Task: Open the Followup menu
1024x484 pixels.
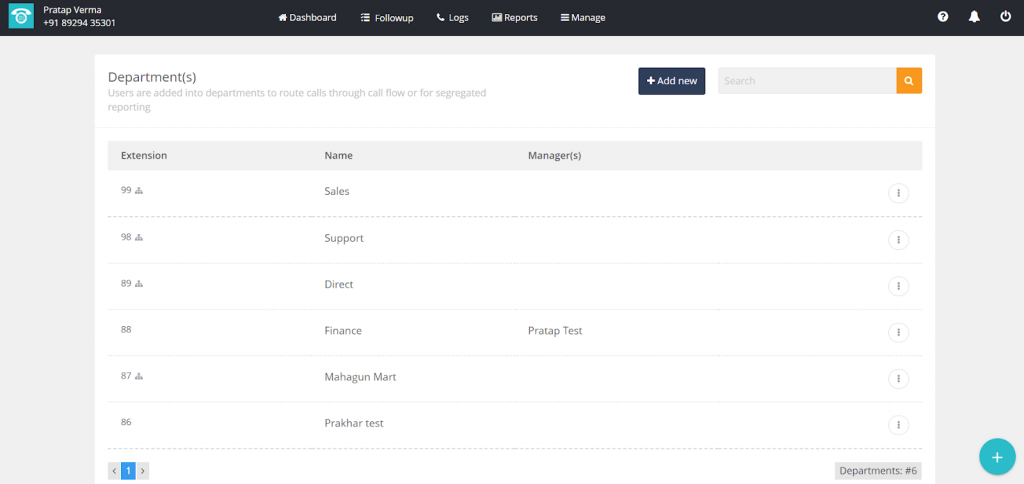Action: point(387,18)
